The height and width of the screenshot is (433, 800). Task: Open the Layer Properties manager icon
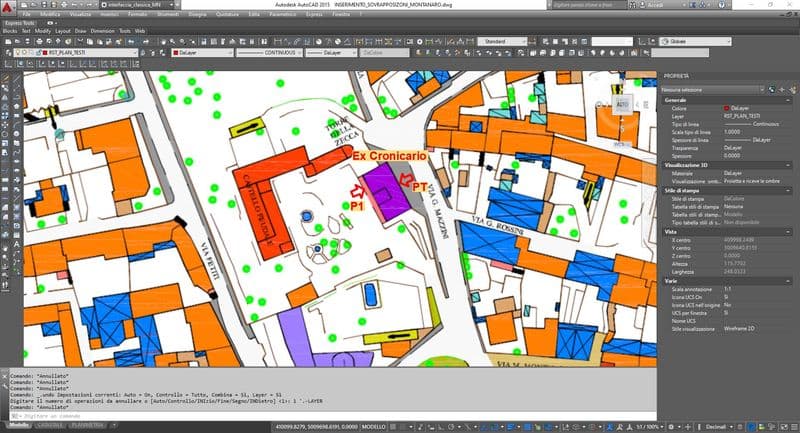click(8, 52)
